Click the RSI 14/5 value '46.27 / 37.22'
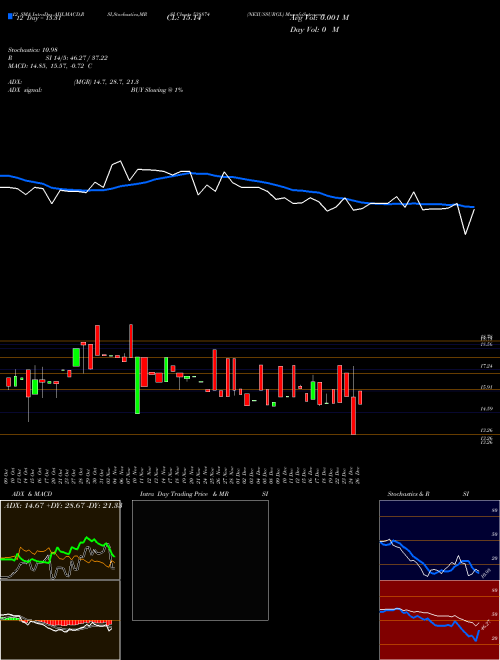Viewport: 500px width, 660px height. point(87,58)
